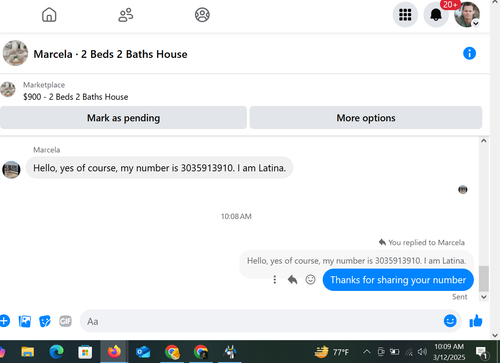
Task: Click the small seen-by avatar indicator
Action: pyautogui.click(x=463, y=190)
